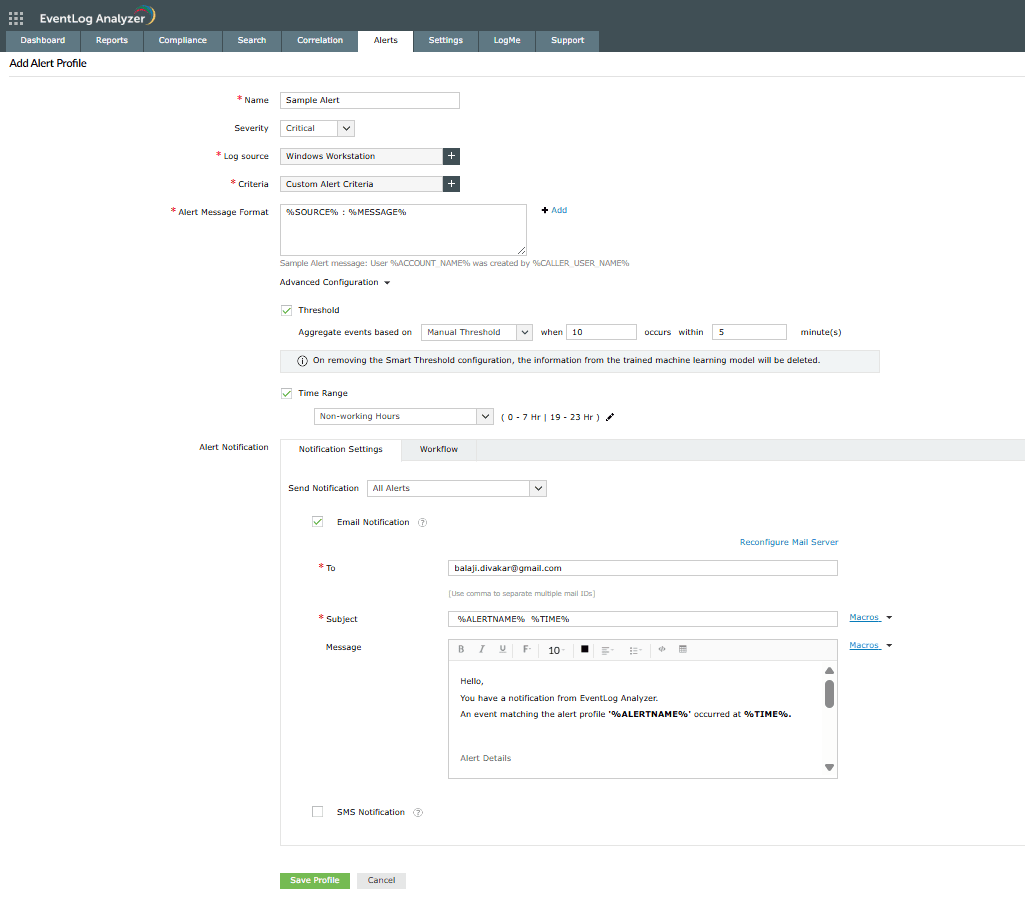
Task: Expand the Manual Threshold dropdown
Action: point(524,332)
